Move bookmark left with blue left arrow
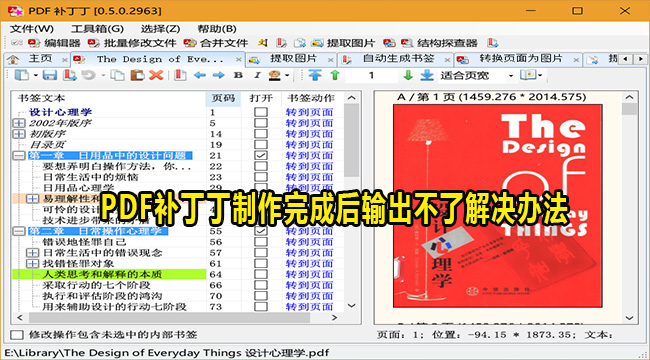The width and height of the screenshot is (650, 360). 200,75
